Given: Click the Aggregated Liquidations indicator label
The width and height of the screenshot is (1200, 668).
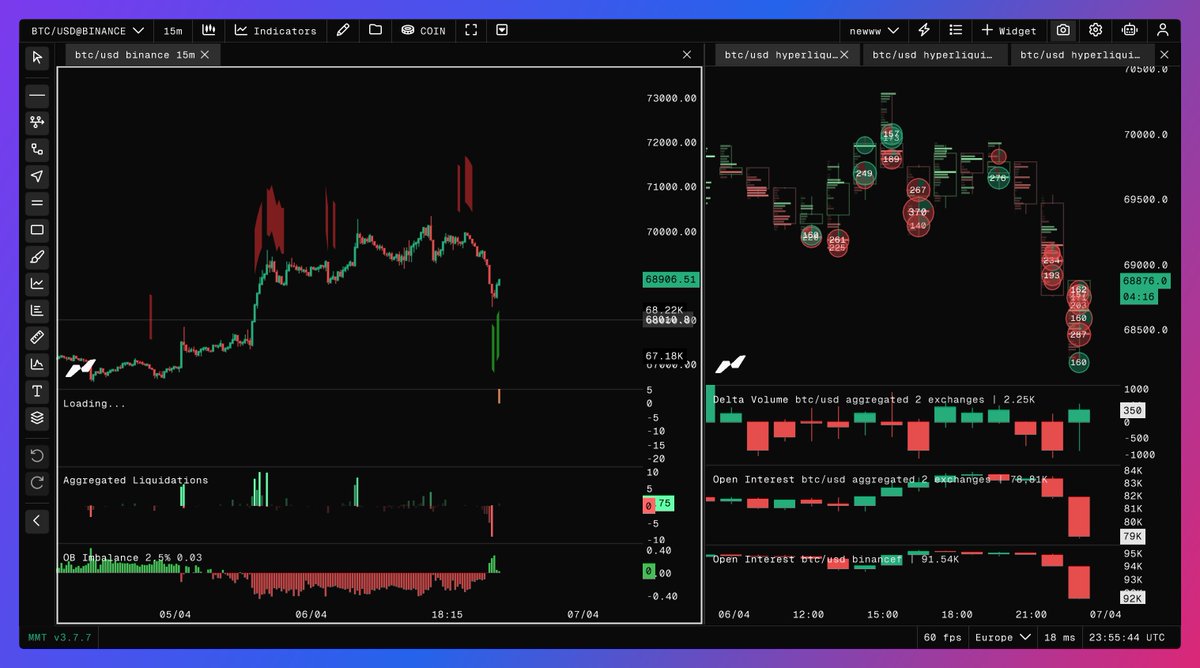Looking at the screenshot, I should point(135,480).
